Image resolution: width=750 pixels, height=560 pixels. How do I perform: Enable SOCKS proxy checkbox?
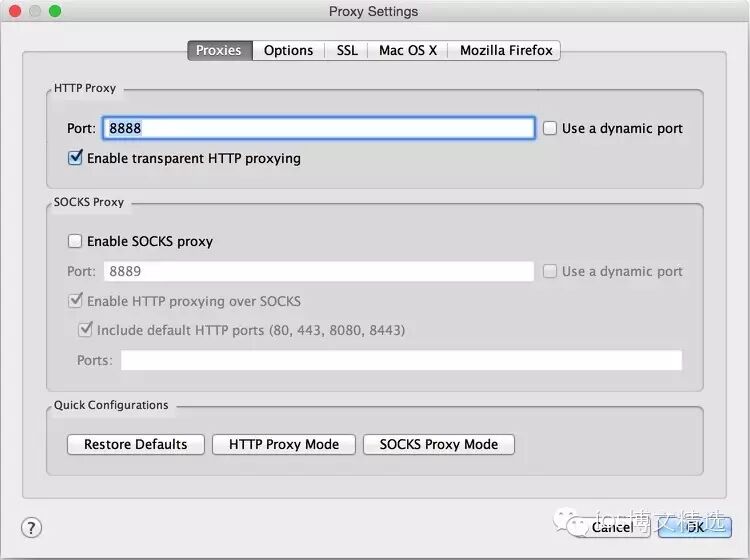(75, 241)
